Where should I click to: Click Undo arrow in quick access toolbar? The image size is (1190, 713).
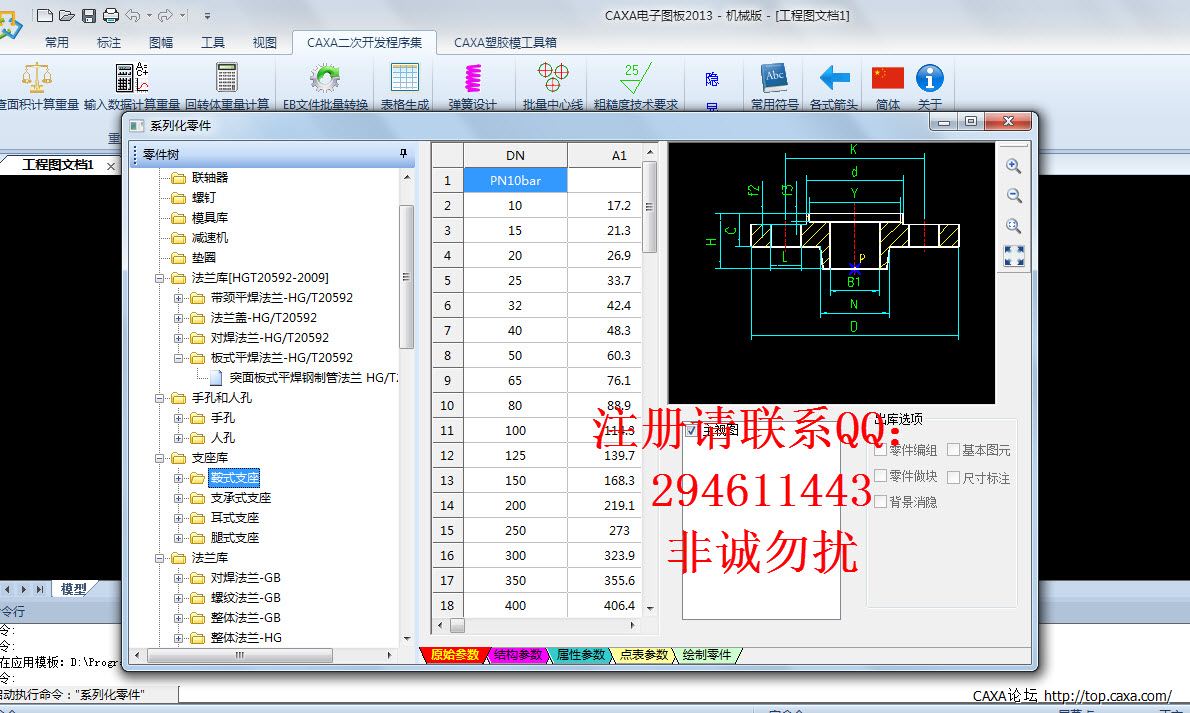(x=133, y=15)
